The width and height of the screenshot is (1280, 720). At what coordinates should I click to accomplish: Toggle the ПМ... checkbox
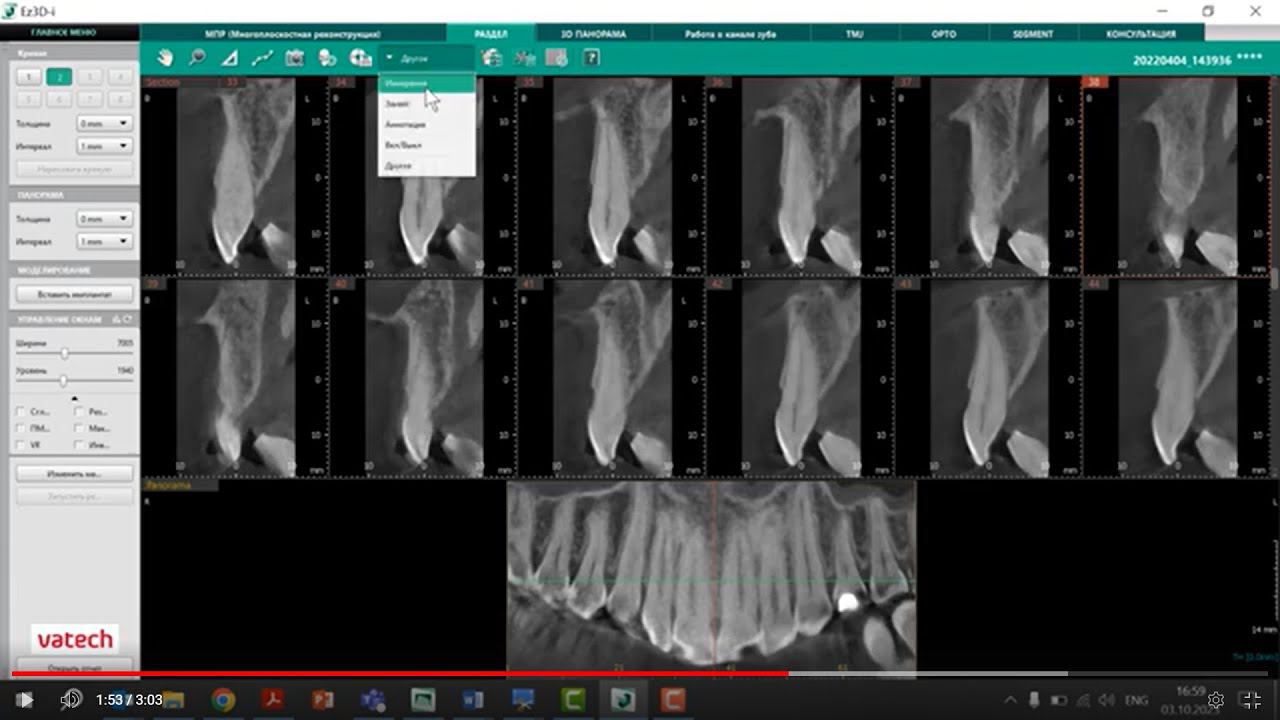coord(21,428)
